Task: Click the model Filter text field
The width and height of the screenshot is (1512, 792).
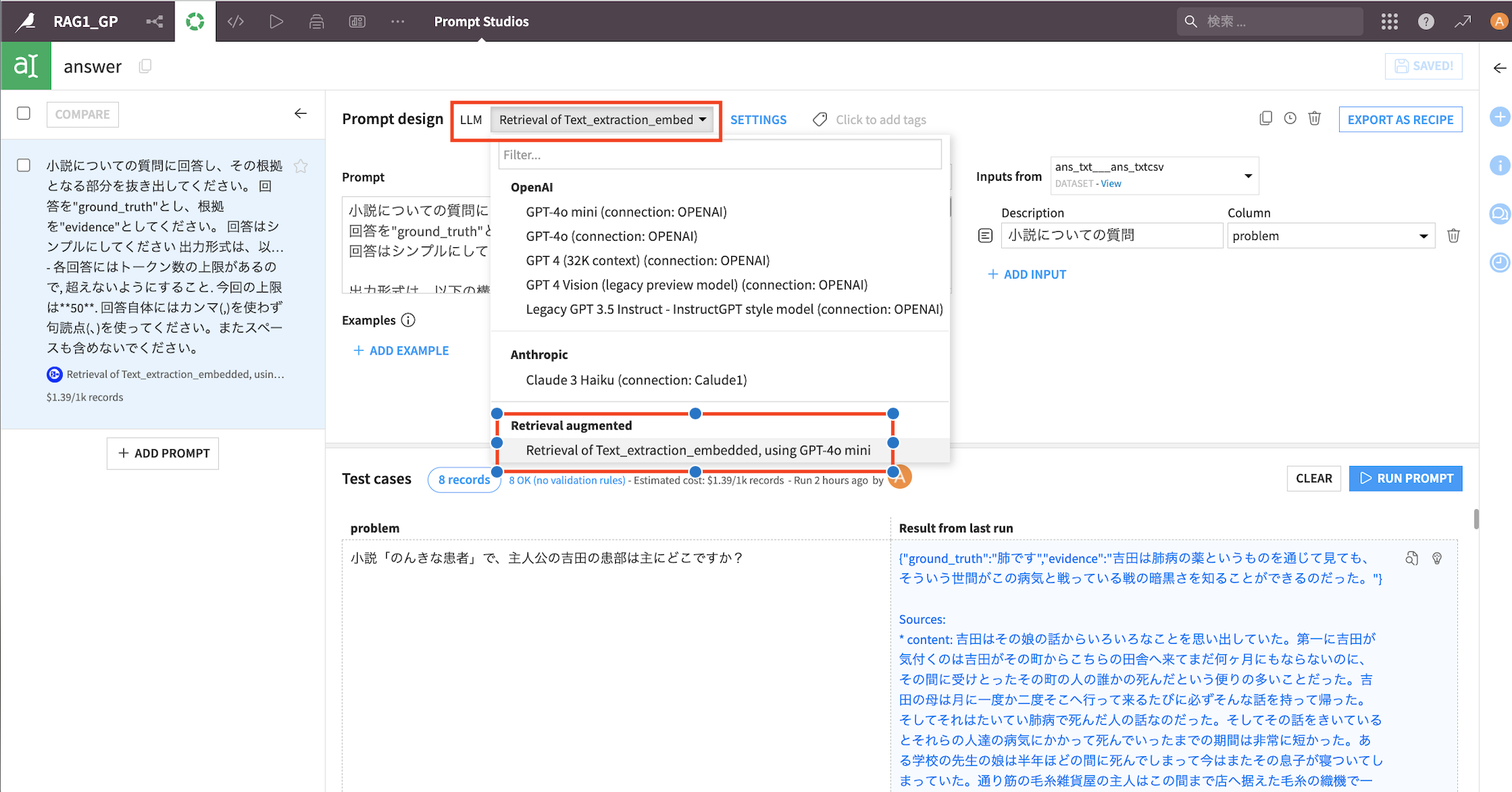Action: [719, 155]
